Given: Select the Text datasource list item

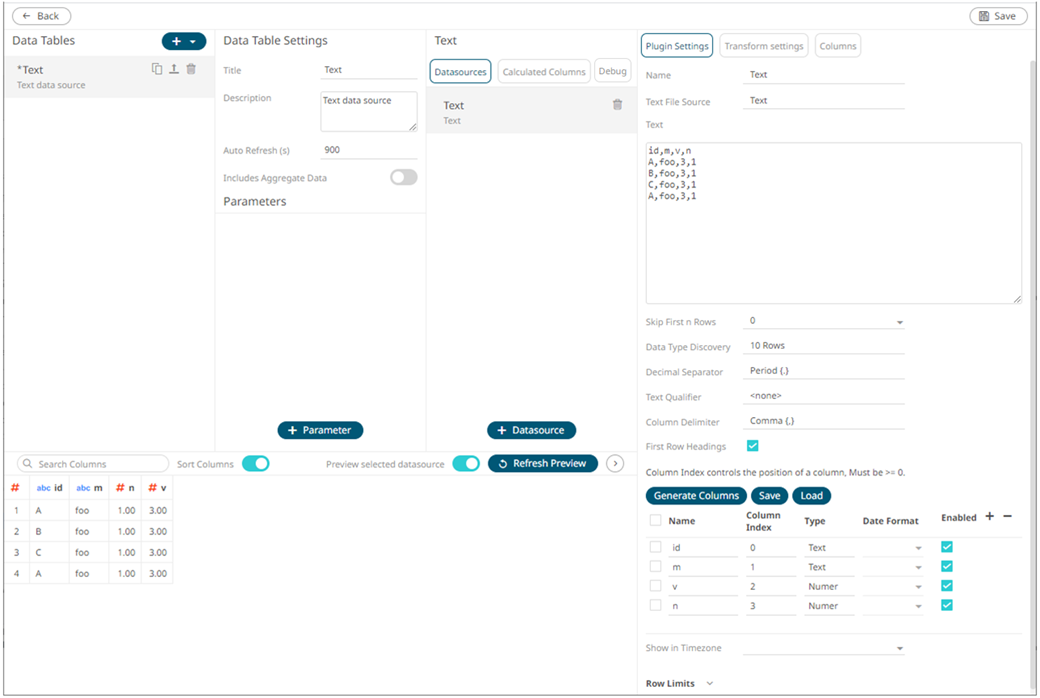Looking at the screenshot, I should [x=531, y=111].
